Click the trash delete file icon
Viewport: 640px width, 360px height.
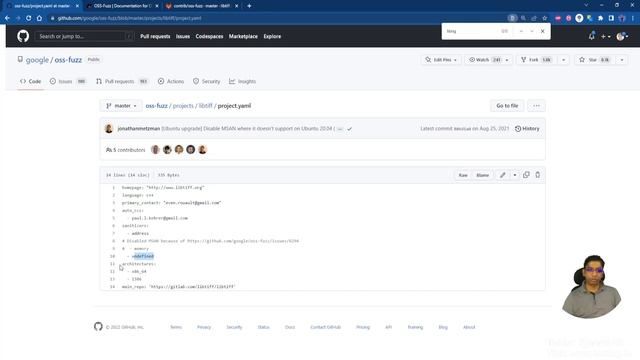pos(538,175)
